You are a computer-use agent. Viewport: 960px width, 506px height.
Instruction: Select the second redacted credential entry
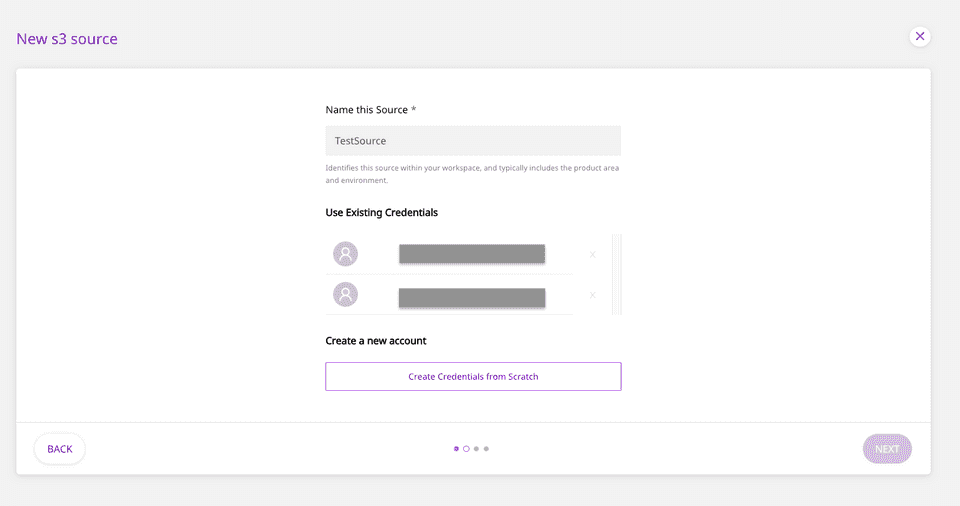[x=472, y=297]
